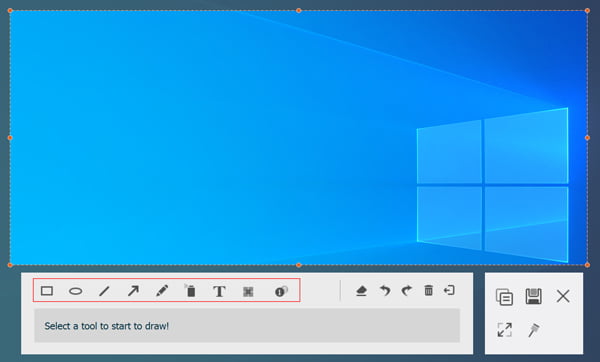
Task: Redo the last undone action
Action: pyautogui.click(x=407, y=291)
